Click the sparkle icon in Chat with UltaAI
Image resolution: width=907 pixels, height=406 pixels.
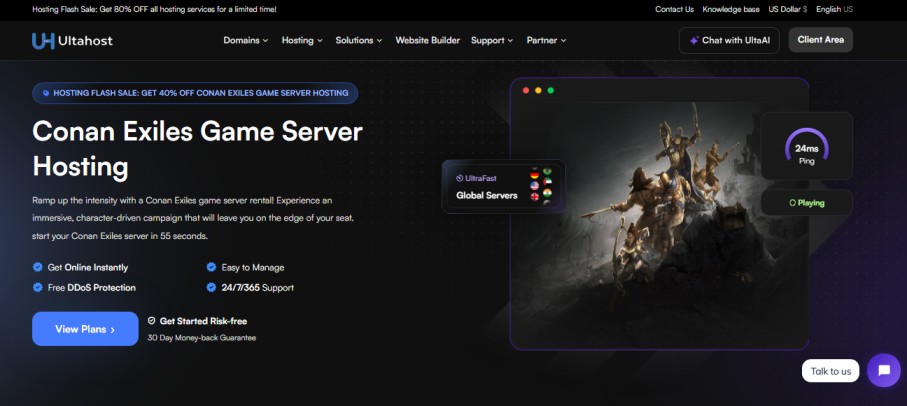click(x=694, y=41)
